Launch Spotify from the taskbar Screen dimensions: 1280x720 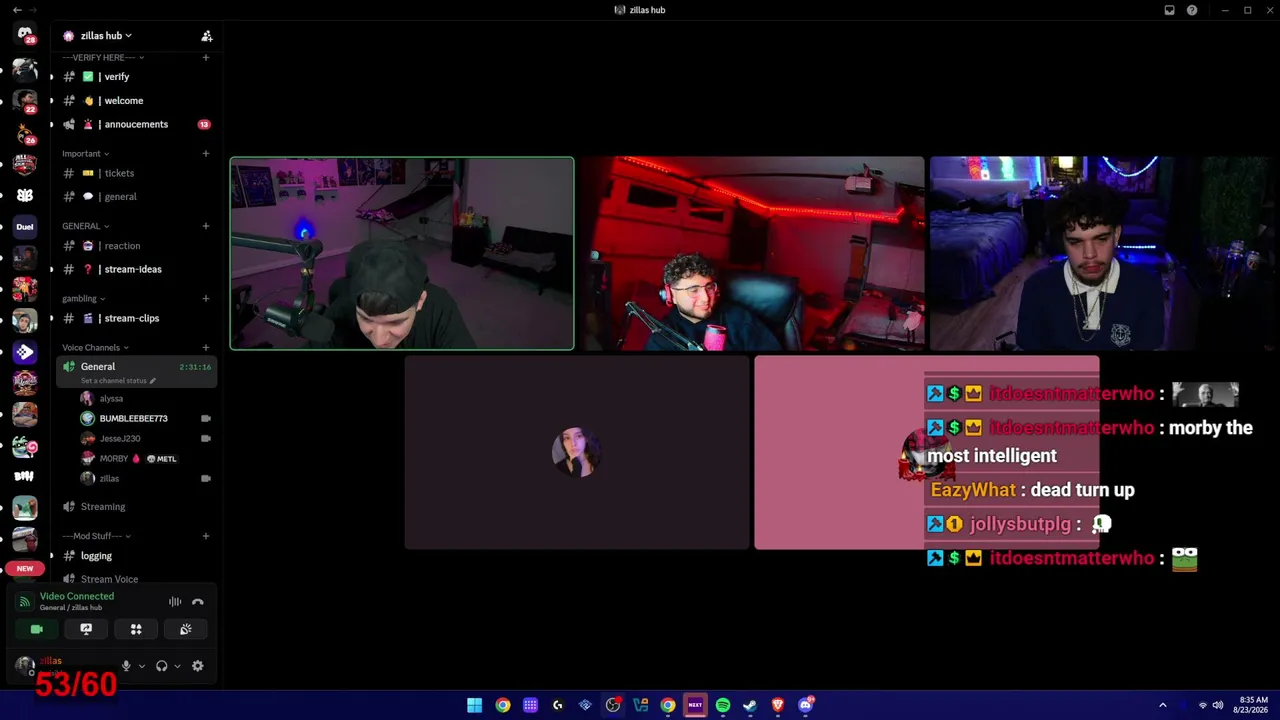[x=723, y=705]
